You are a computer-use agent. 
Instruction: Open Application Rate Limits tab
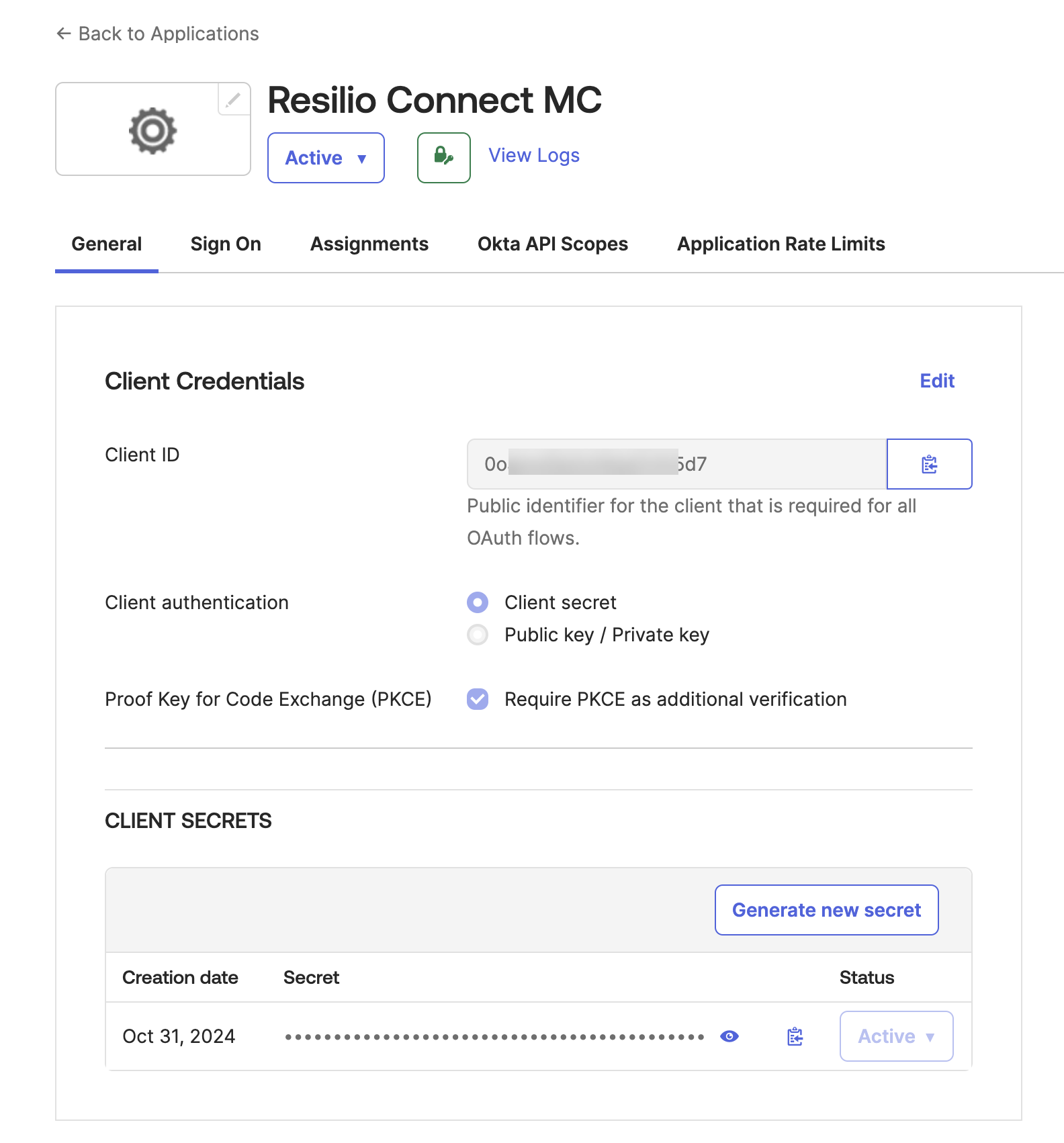[781, 244]
